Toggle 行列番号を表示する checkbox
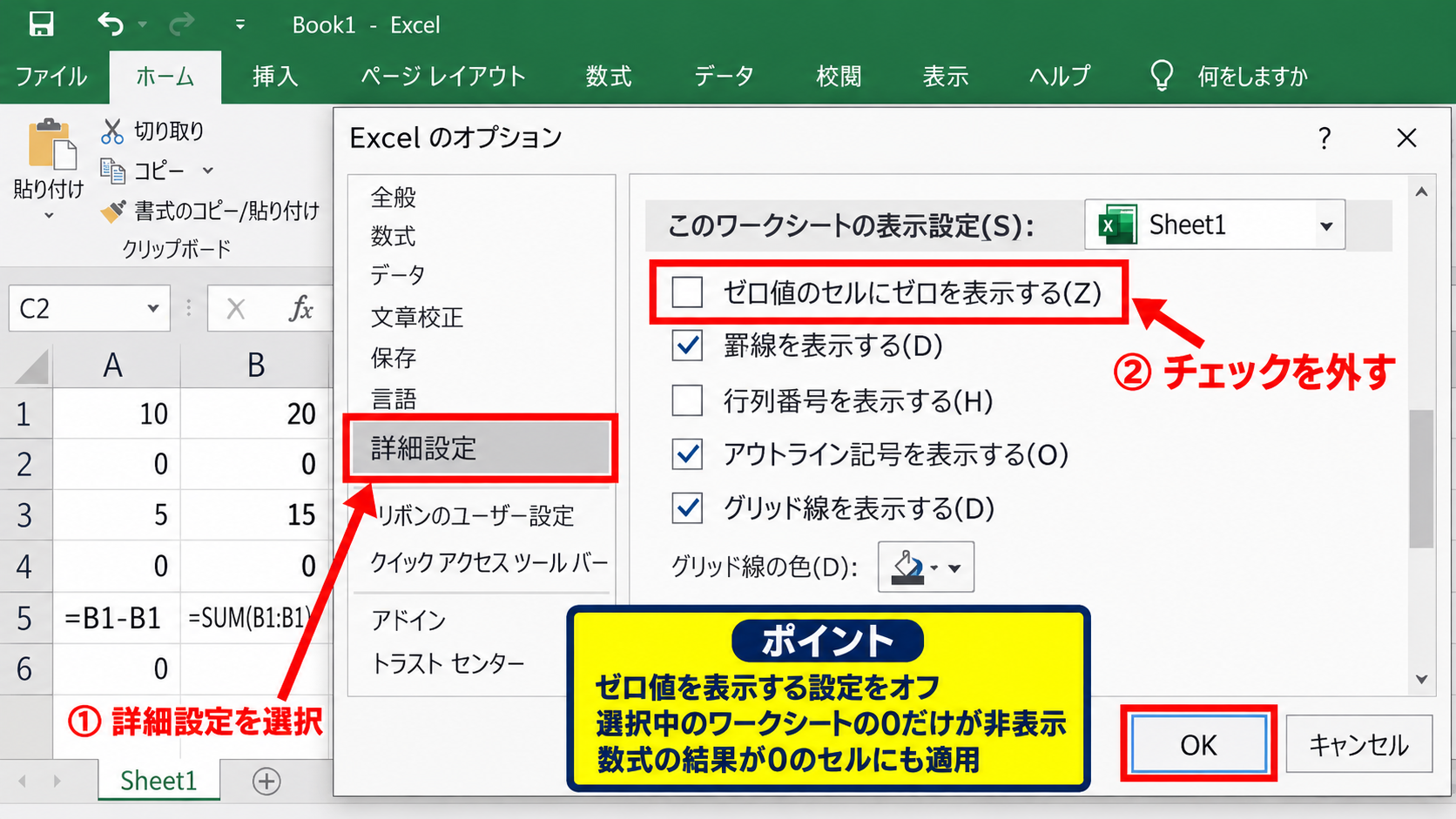Viewport: 1456px width, 819px height. point(687,401)
